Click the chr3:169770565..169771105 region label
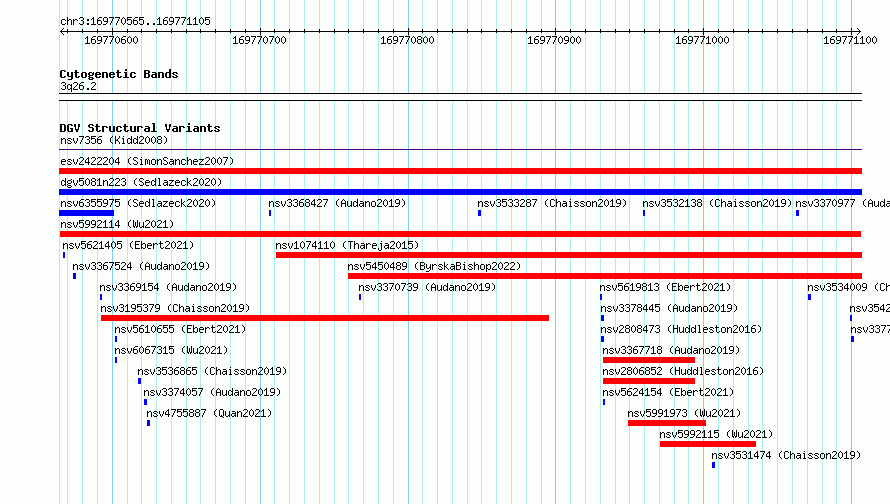This screenshot has width=890, height=504. click(x=135, y=21)
